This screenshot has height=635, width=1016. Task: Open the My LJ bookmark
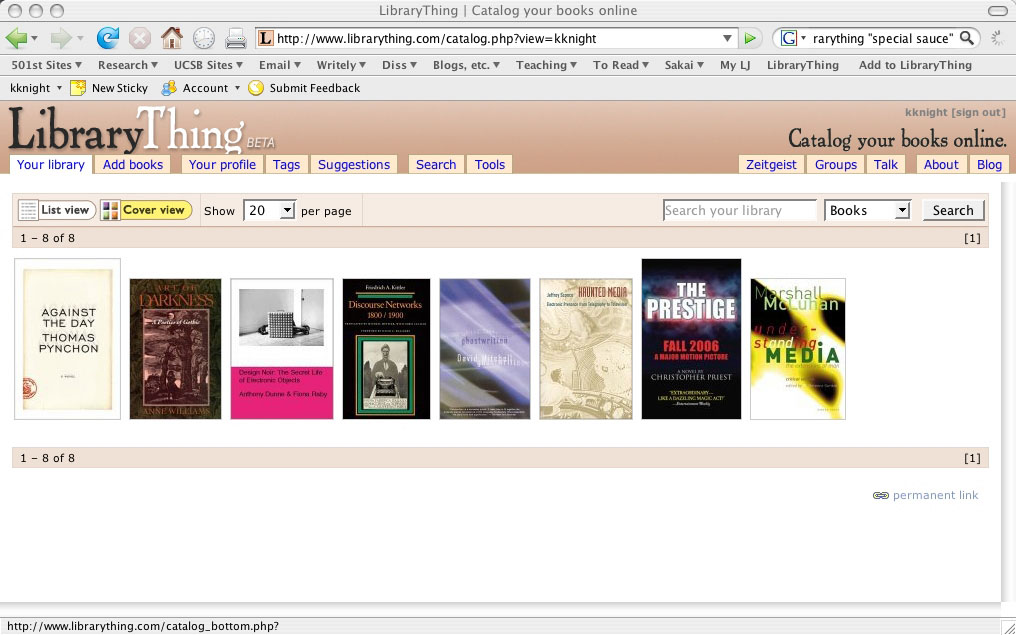tap(735, 65)
